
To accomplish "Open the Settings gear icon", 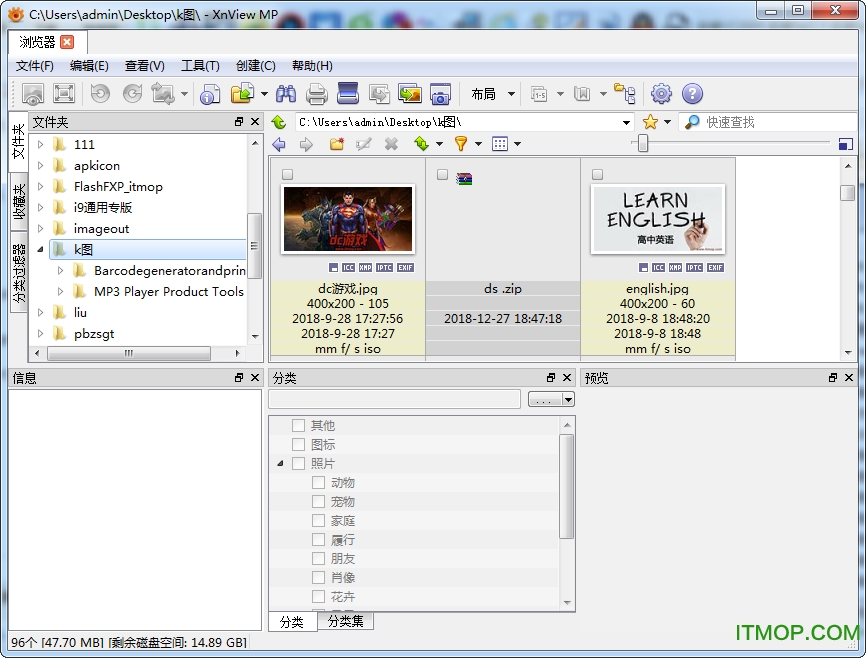I will click(661, 94).
